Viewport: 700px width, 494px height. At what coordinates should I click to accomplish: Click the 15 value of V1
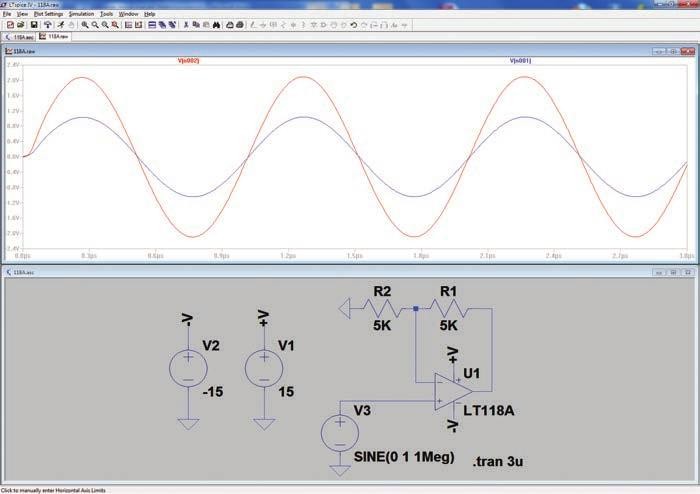pyautogui.click(x=286, y=392)
